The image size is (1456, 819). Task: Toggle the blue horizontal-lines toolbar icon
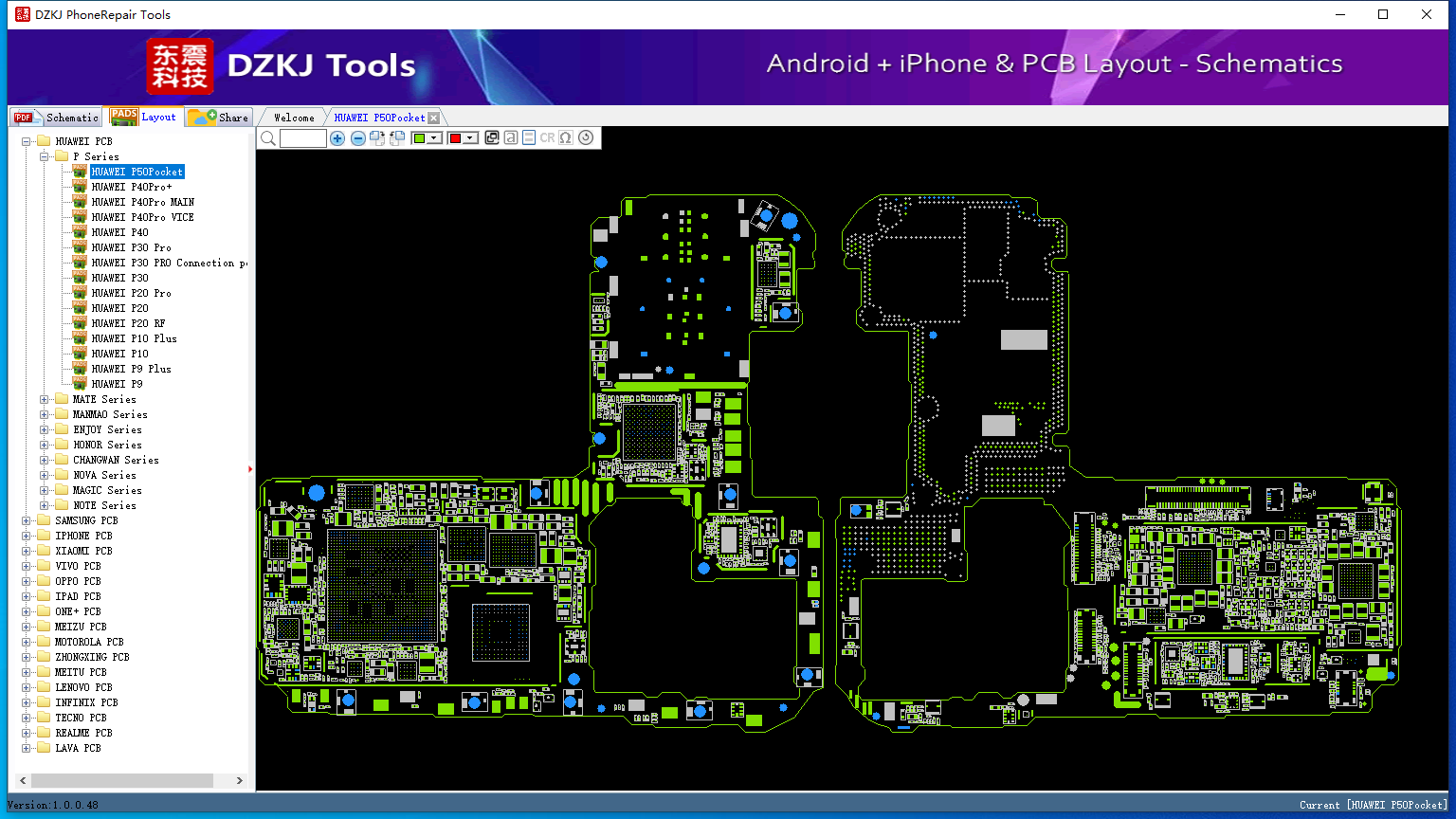point(529,138)
